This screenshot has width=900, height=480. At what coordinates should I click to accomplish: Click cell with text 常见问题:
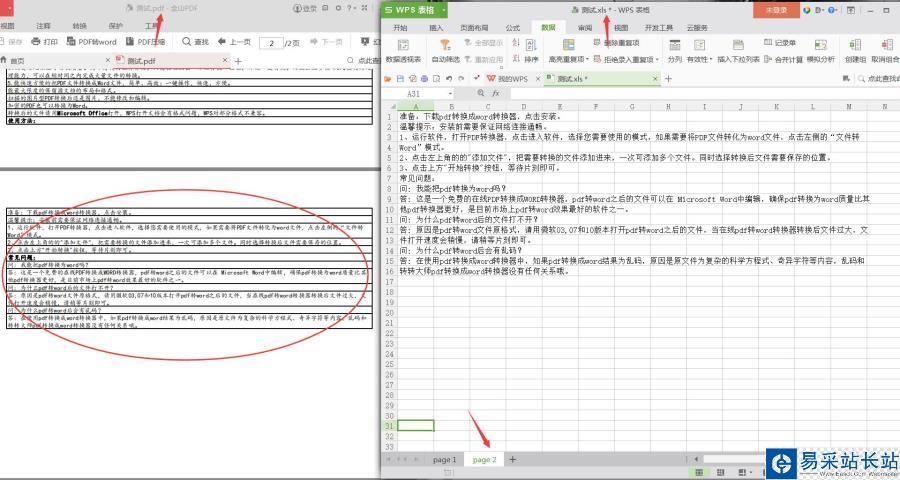(x=418, y=179)
